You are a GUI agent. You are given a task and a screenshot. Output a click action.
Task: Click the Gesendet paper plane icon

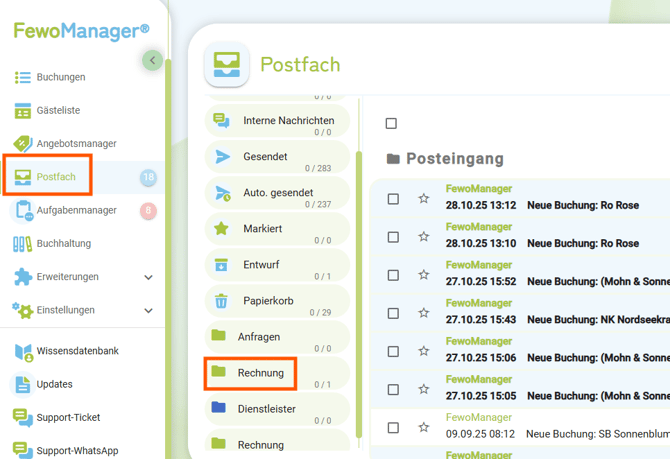pos(223,157)
